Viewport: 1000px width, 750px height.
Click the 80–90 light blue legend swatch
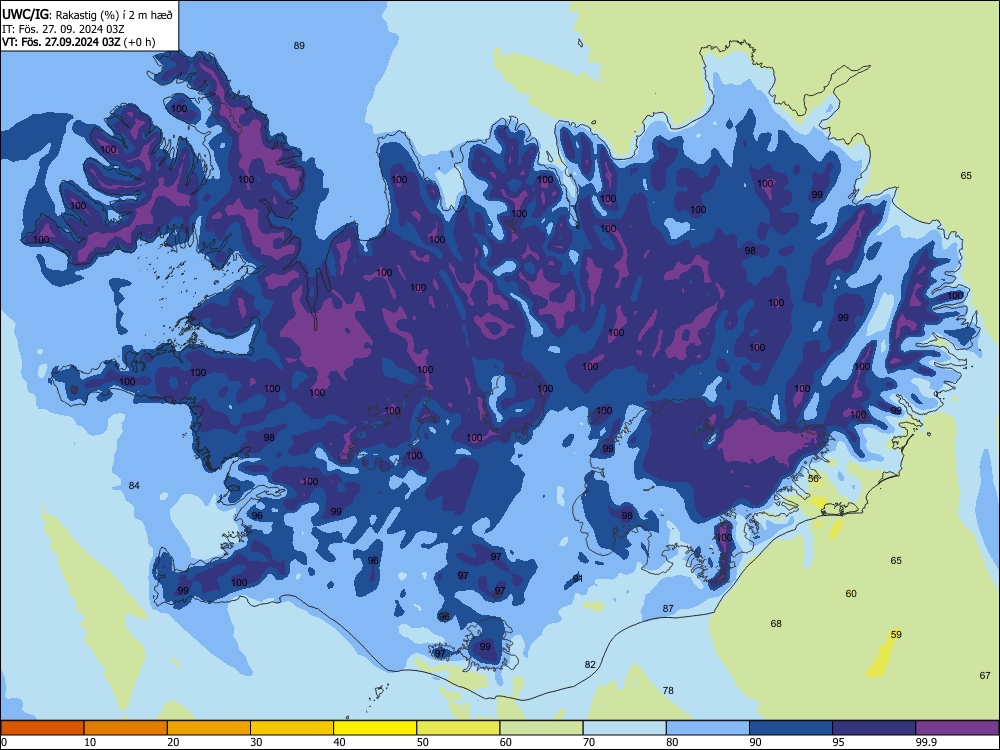(708, 728)
